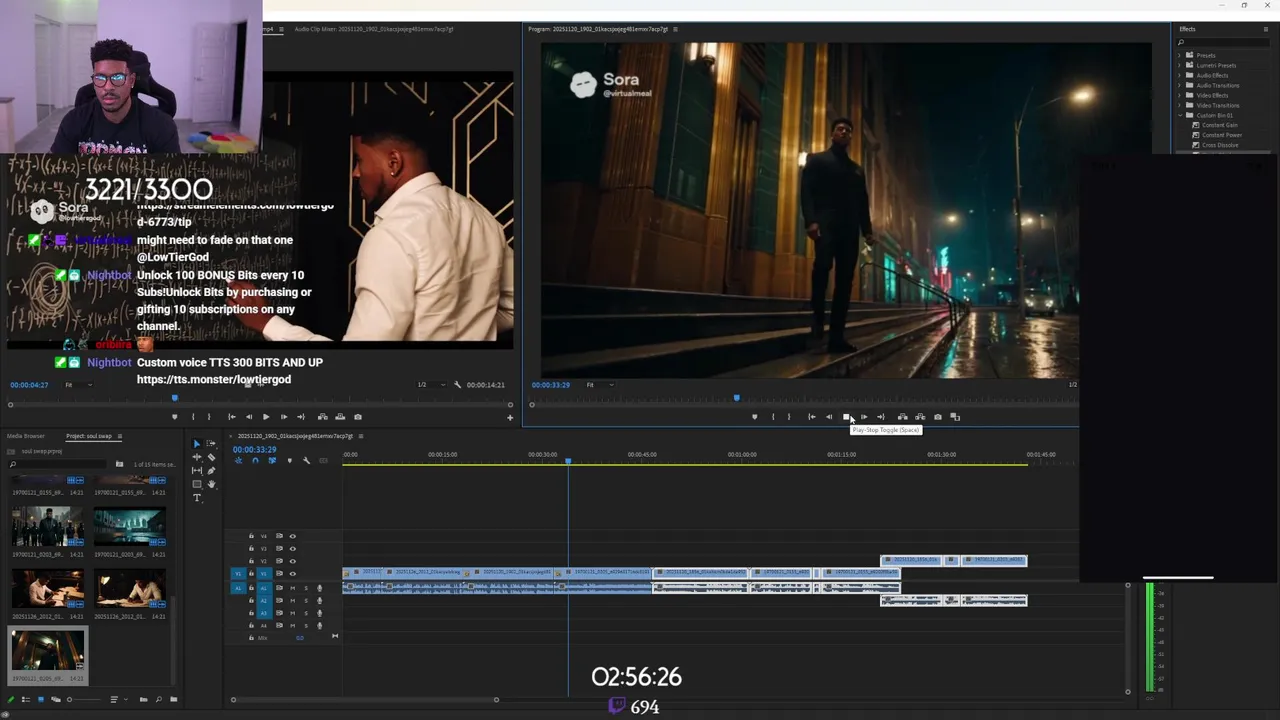Add a marker in the timeline panel
This screenshot has height=720, width=1280.
pyautogui.click(x=289, y=461)
